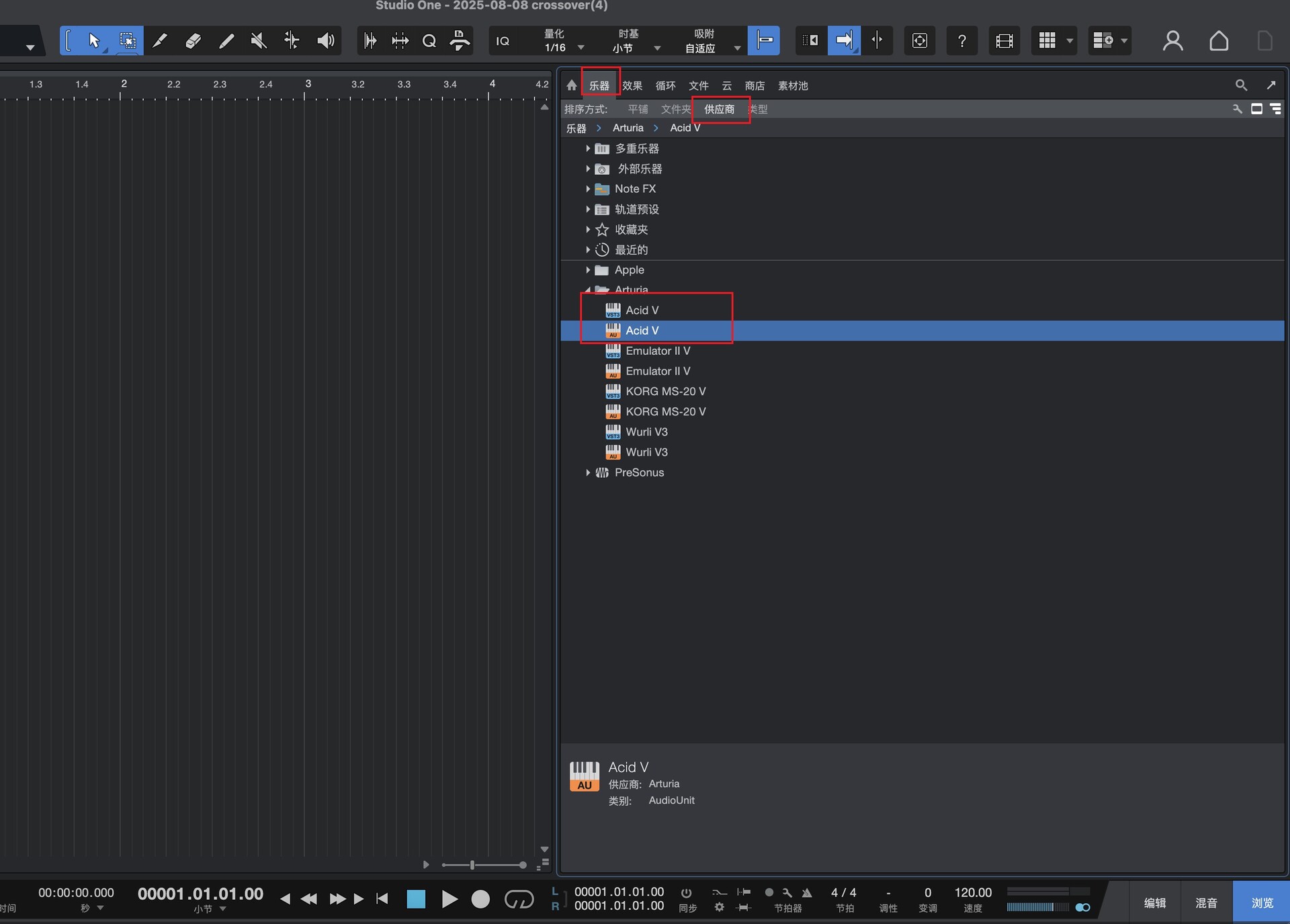Click the browser home icon
1290x924 pixels.
[571, 85]
